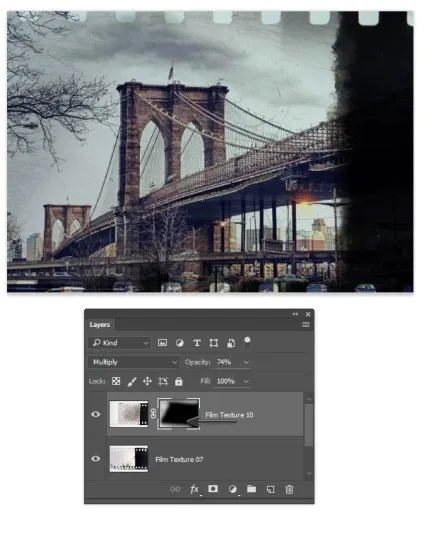Screen dimensions: 424x548
Task: Collapse Layers panel with double arrows
Action: click(x=295, y=314)
